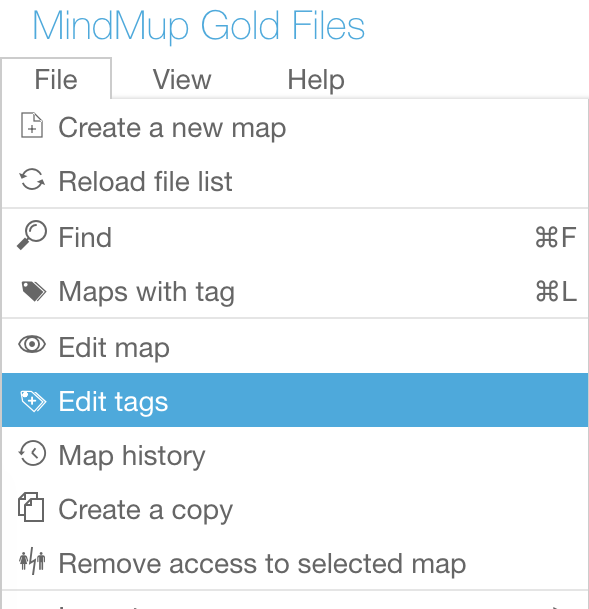
Task: Click the eye icon beside Edit map
Action: click(32, 345)
